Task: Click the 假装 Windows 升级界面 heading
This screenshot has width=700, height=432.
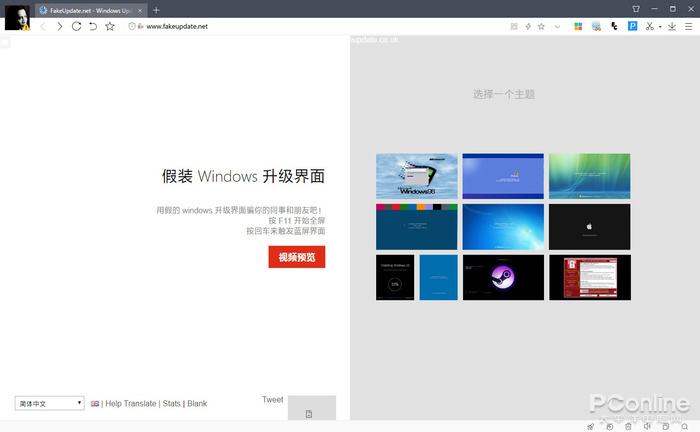Action: (243, 176)
